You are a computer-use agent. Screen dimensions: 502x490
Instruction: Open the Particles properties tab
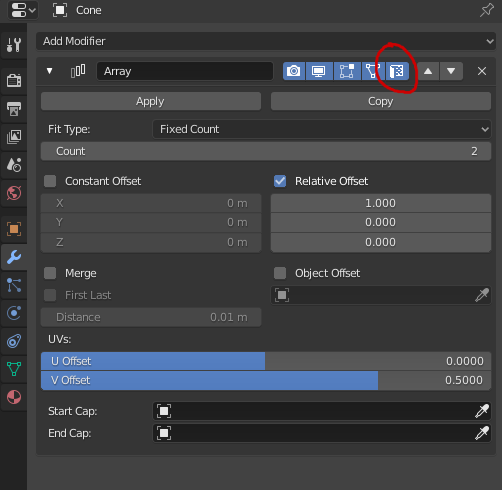[x=14, y=285]
